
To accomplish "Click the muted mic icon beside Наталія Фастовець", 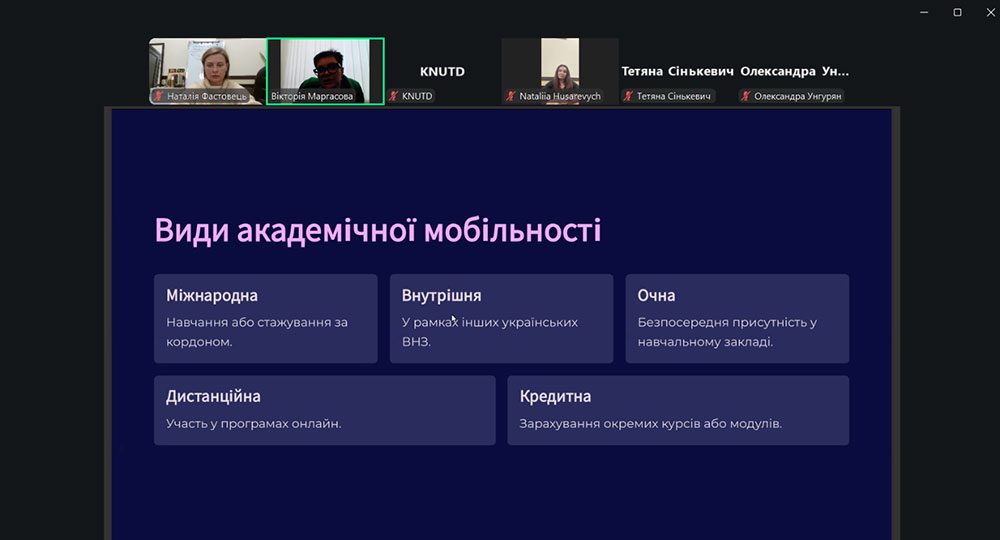I will [x=158, y=97].
